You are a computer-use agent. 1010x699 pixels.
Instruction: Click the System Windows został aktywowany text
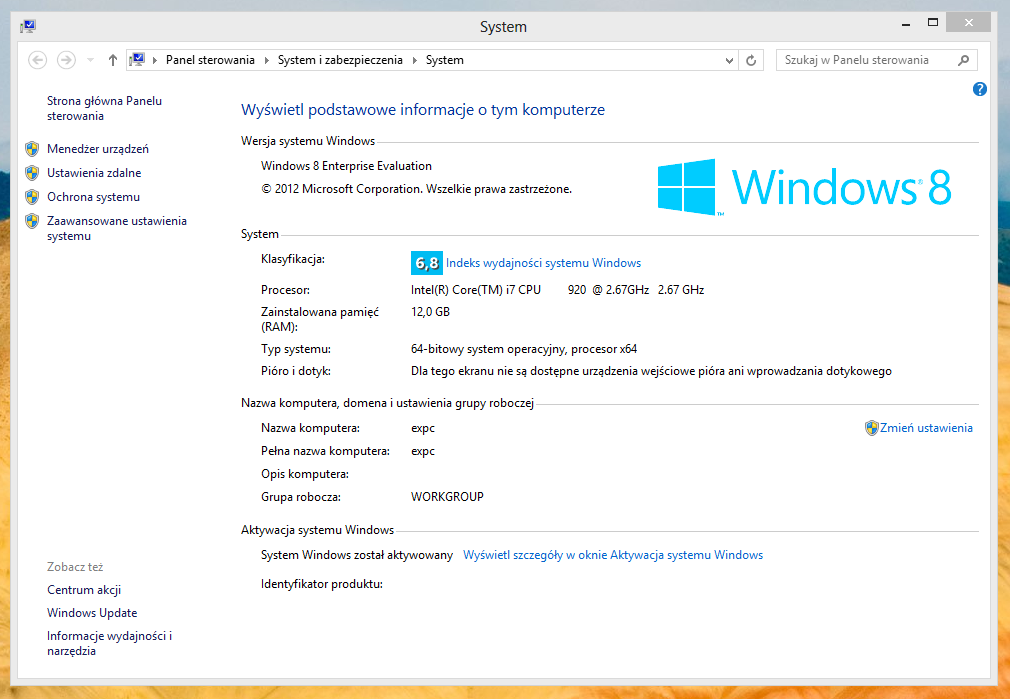coord(357,555)
